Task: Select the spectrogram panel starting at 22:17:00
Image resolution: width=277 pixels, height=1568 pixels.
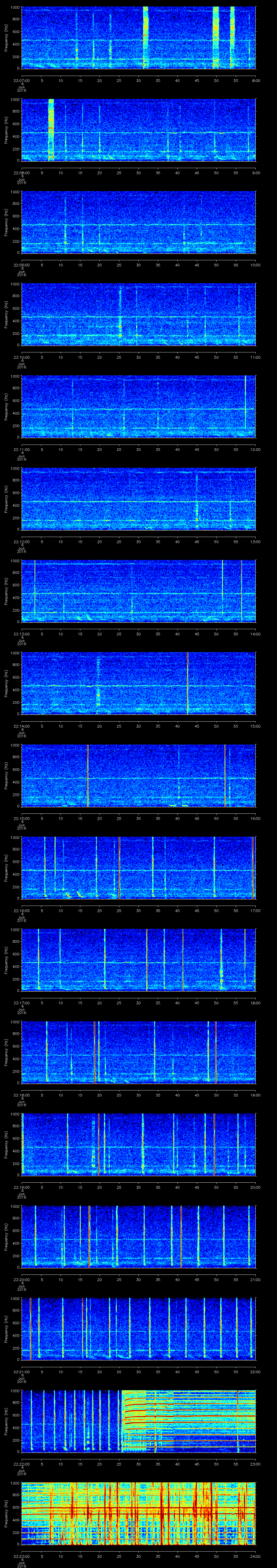Action: tap(138, 960)
